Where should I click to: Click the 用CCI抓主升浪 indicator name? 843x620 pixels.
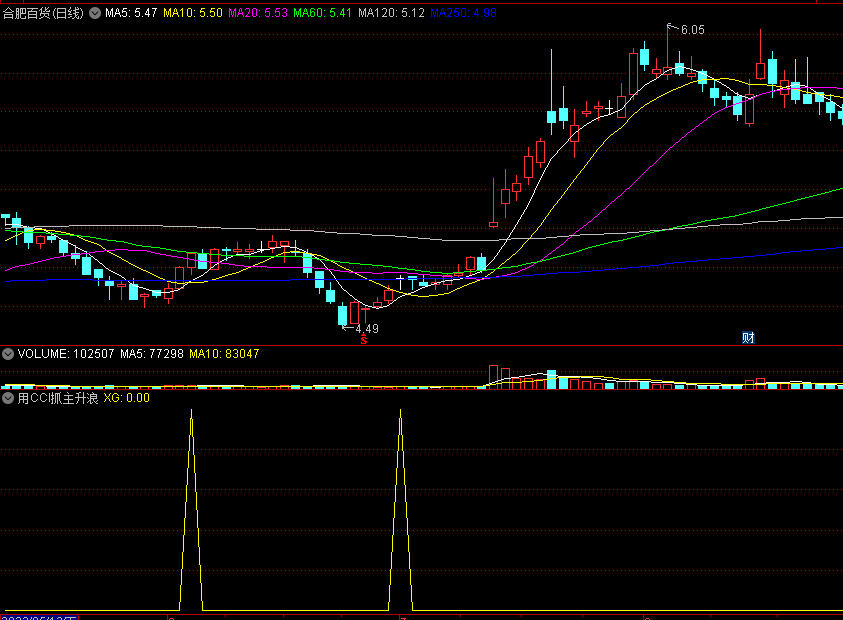point(58,398)
